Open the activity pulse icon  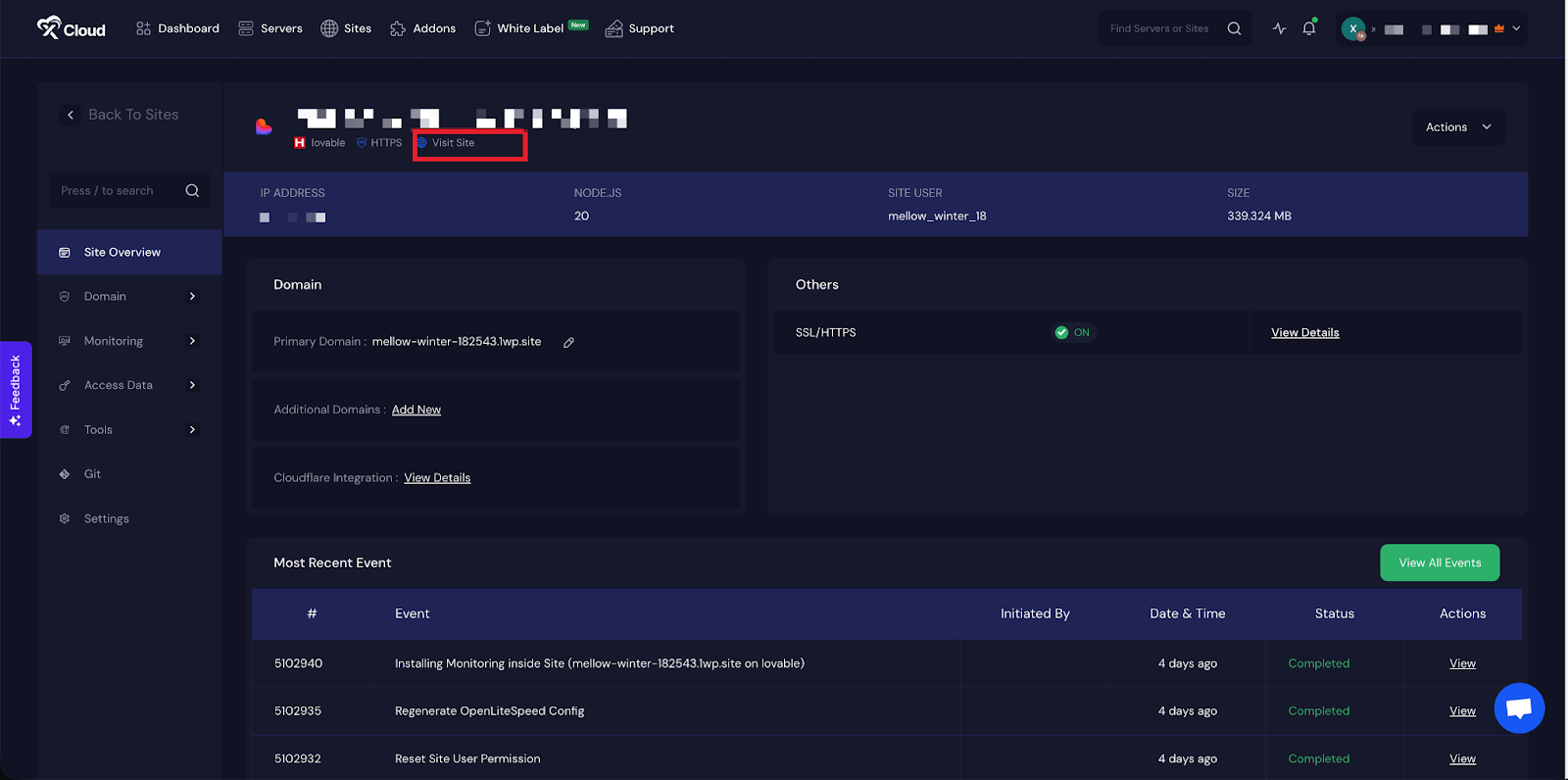click(x=1279, y=28)
